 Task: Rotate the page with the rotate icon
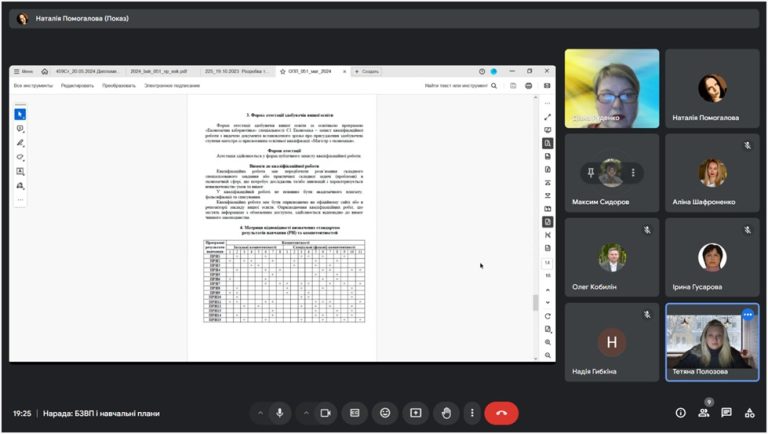click(x=548, y=316)
